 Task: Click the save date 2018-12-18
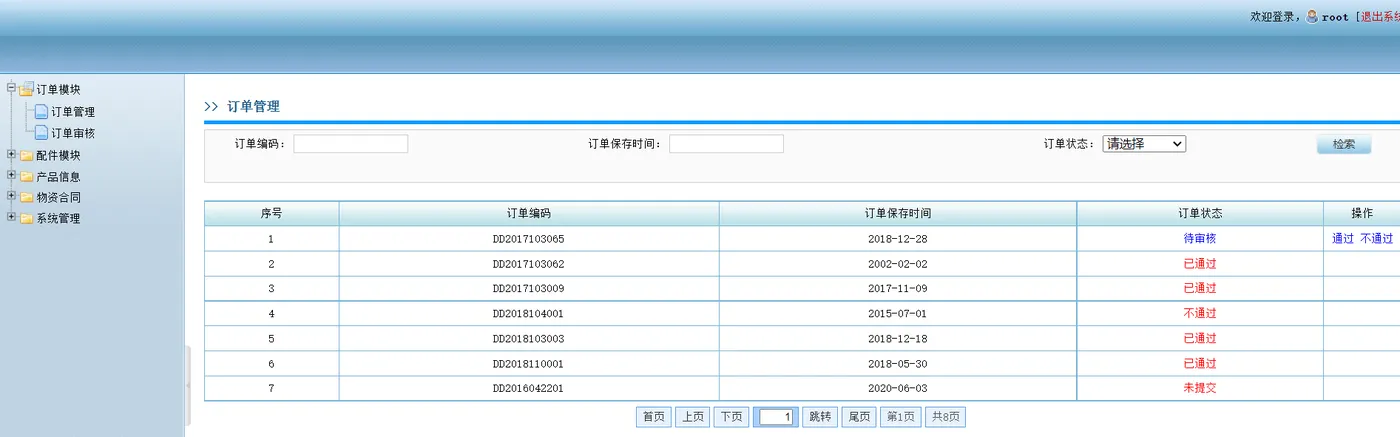pyautogui.click(x=898, y=339)
